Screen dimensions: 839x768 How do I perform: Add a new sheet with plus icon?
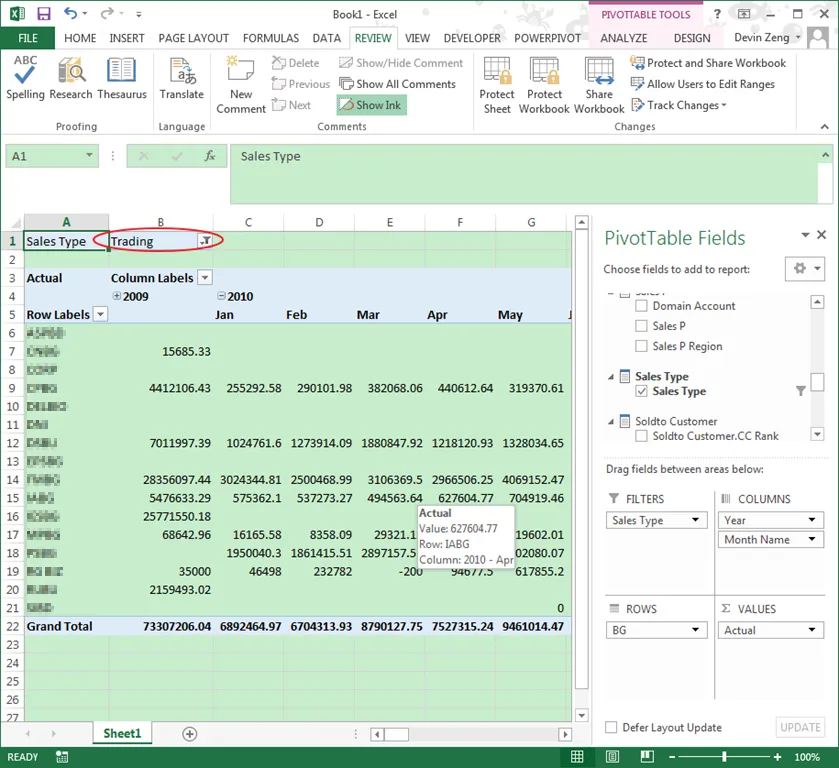point(189,734)
